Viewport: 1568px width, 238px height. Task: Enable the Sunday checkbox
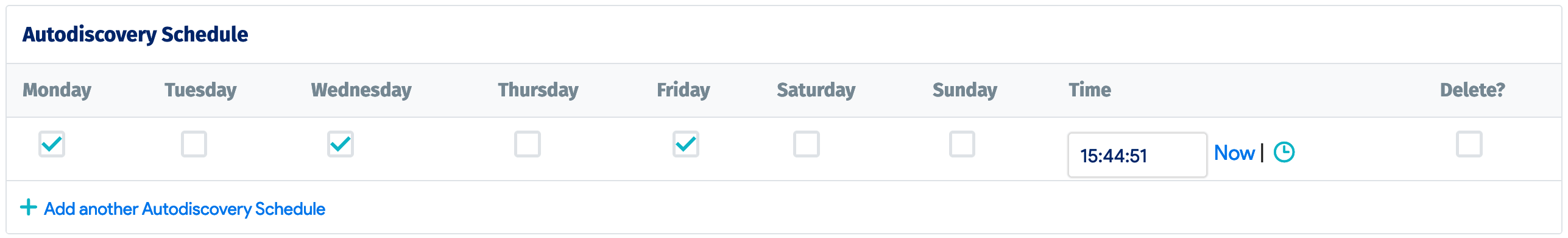pos(962,144)
